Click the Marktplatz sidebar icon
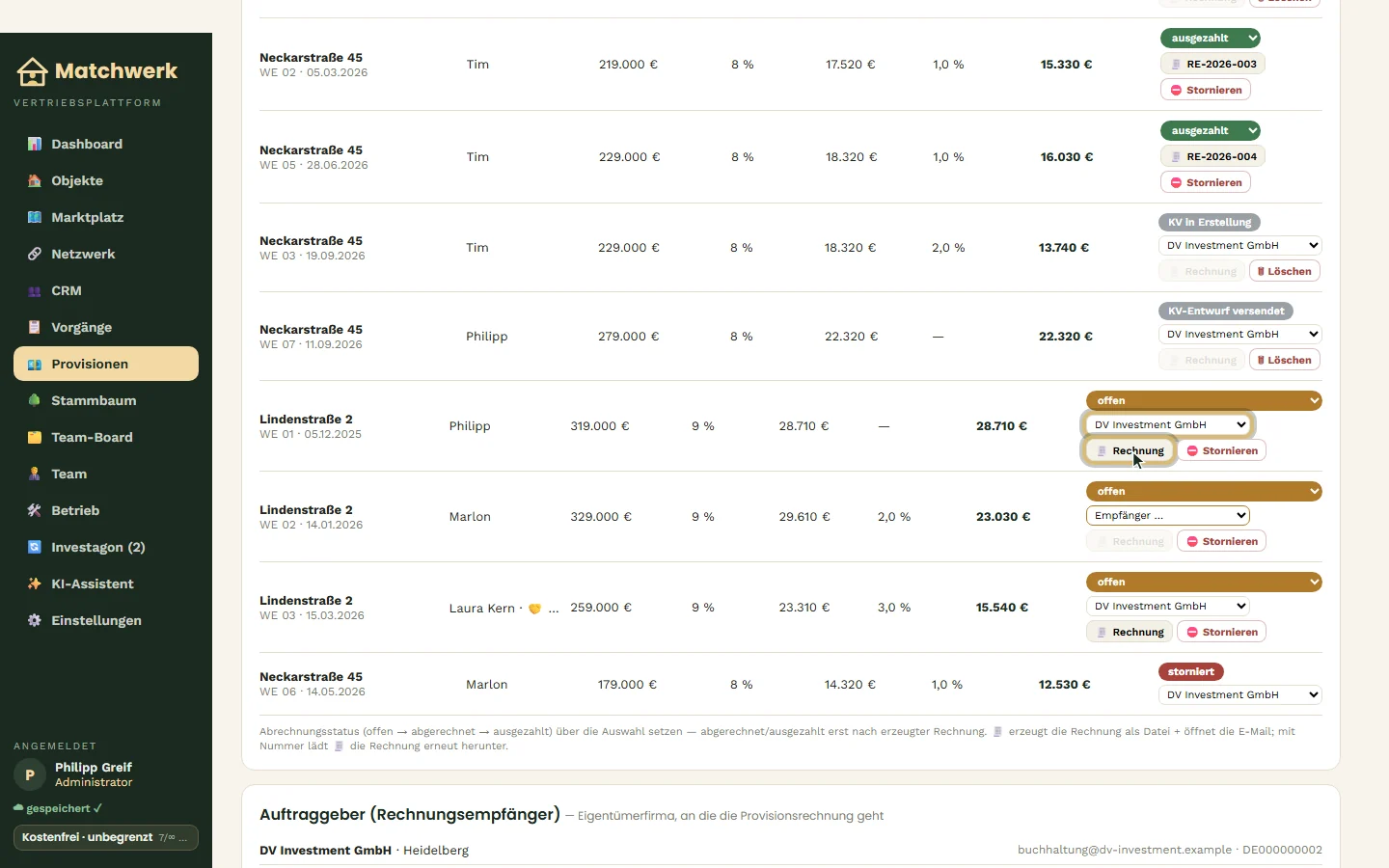The height and width of the screenshot is (868, 1389). coord(35,217)
